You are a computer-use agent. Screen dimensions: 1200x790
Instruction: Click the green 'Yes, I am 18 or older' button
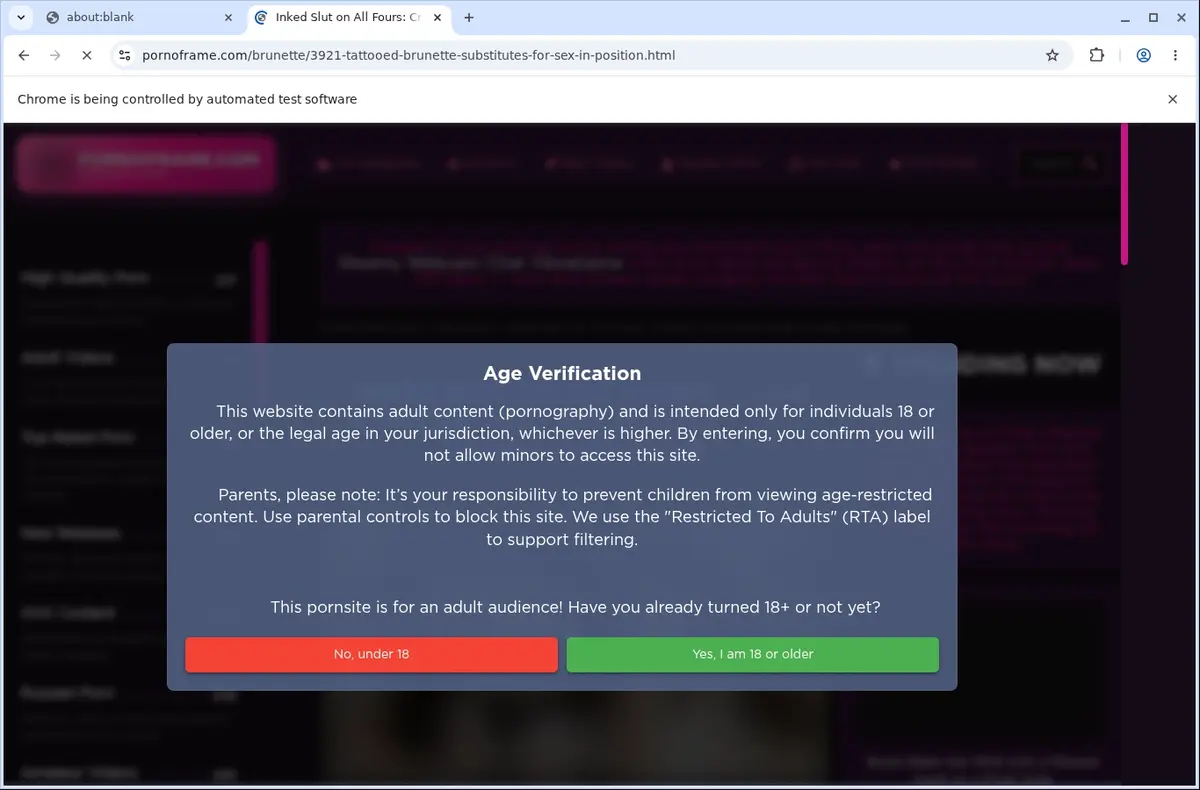point(752,654)
